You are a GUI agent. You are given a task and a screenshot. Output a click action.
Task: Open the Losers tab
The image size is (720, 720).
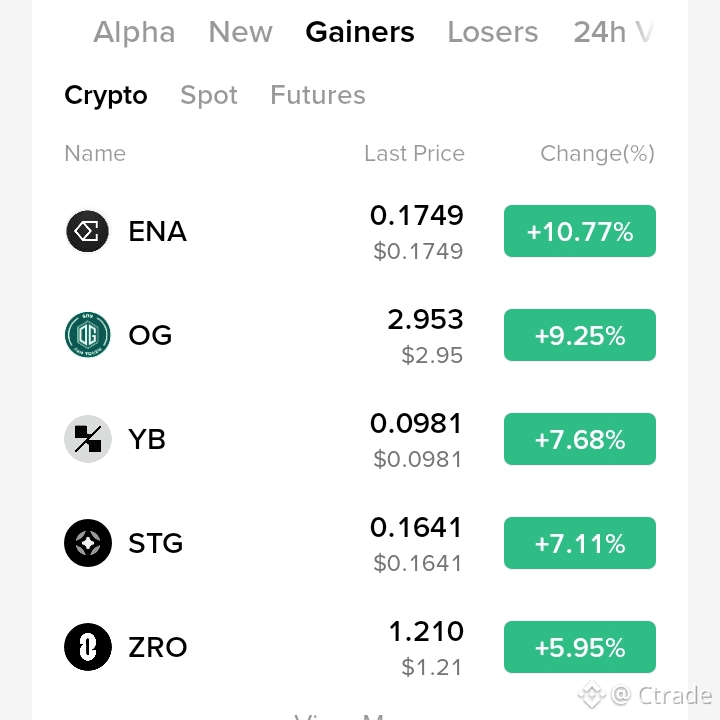tap(493, 32)
